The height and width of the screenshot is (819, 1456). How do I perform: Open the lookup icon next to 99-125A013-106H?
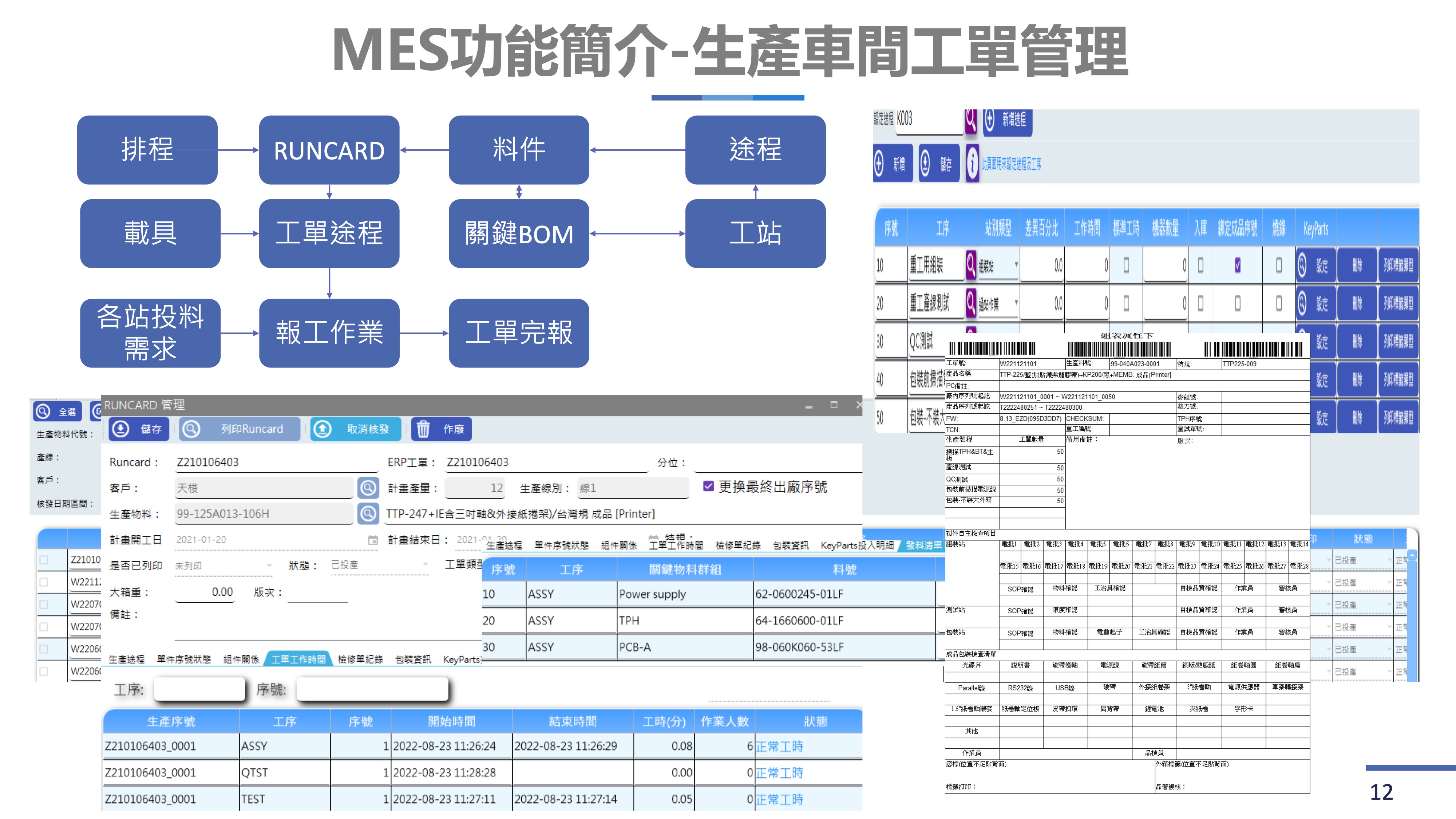click(x=368, y=513)
